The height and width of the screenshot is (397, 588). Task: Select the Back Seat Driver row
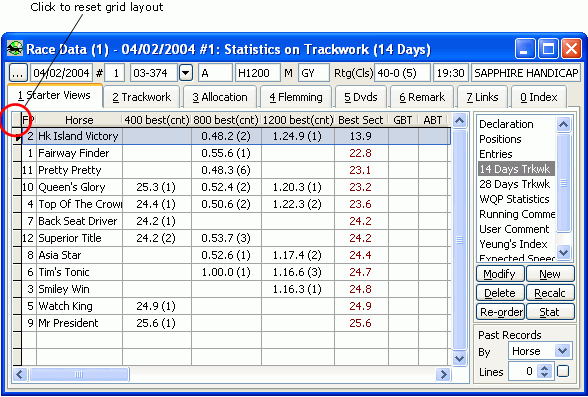tap(236, 221)
